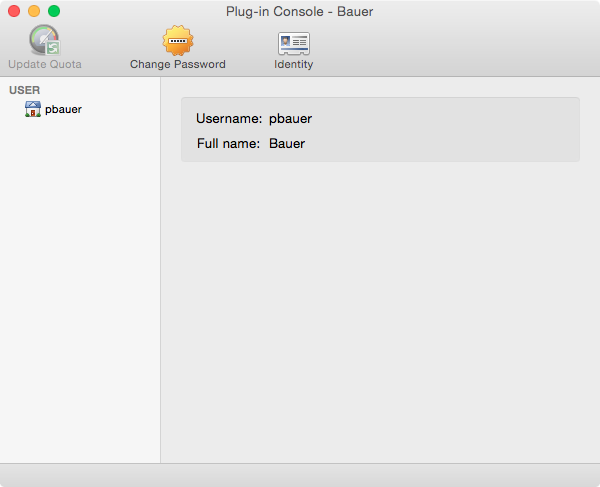Open the Identity card icon
The image size is (600, 487).
pos(293,43)
